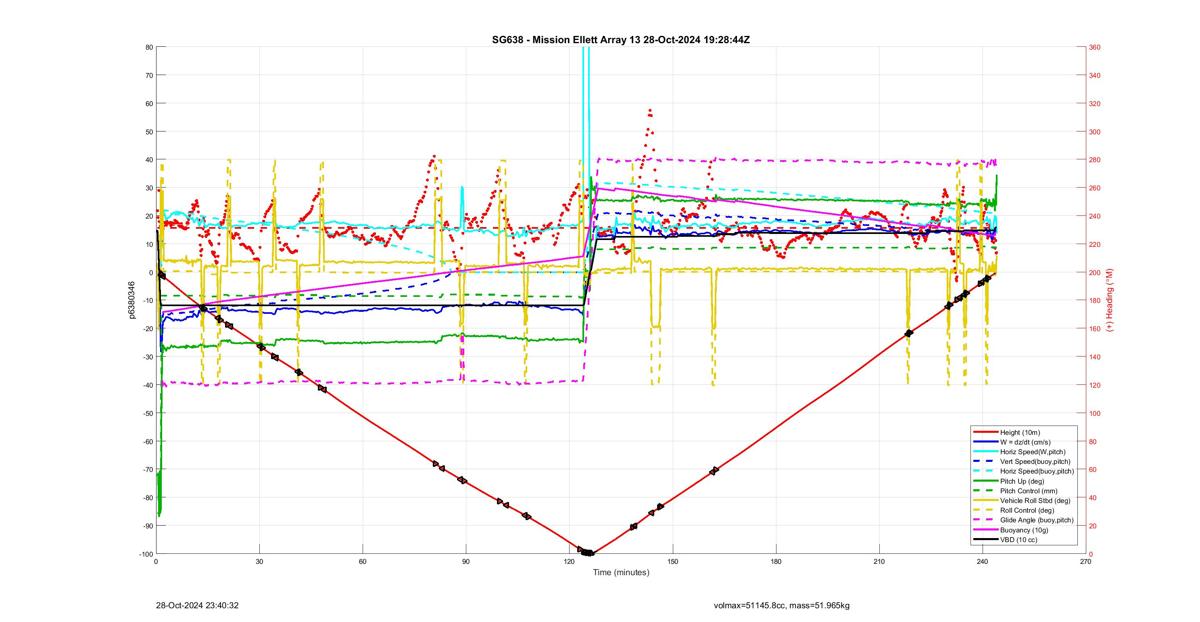Screen dimensions: 1200x622
Task: Click the left axis tick "-10"
Action: click(x=146, y=301)
